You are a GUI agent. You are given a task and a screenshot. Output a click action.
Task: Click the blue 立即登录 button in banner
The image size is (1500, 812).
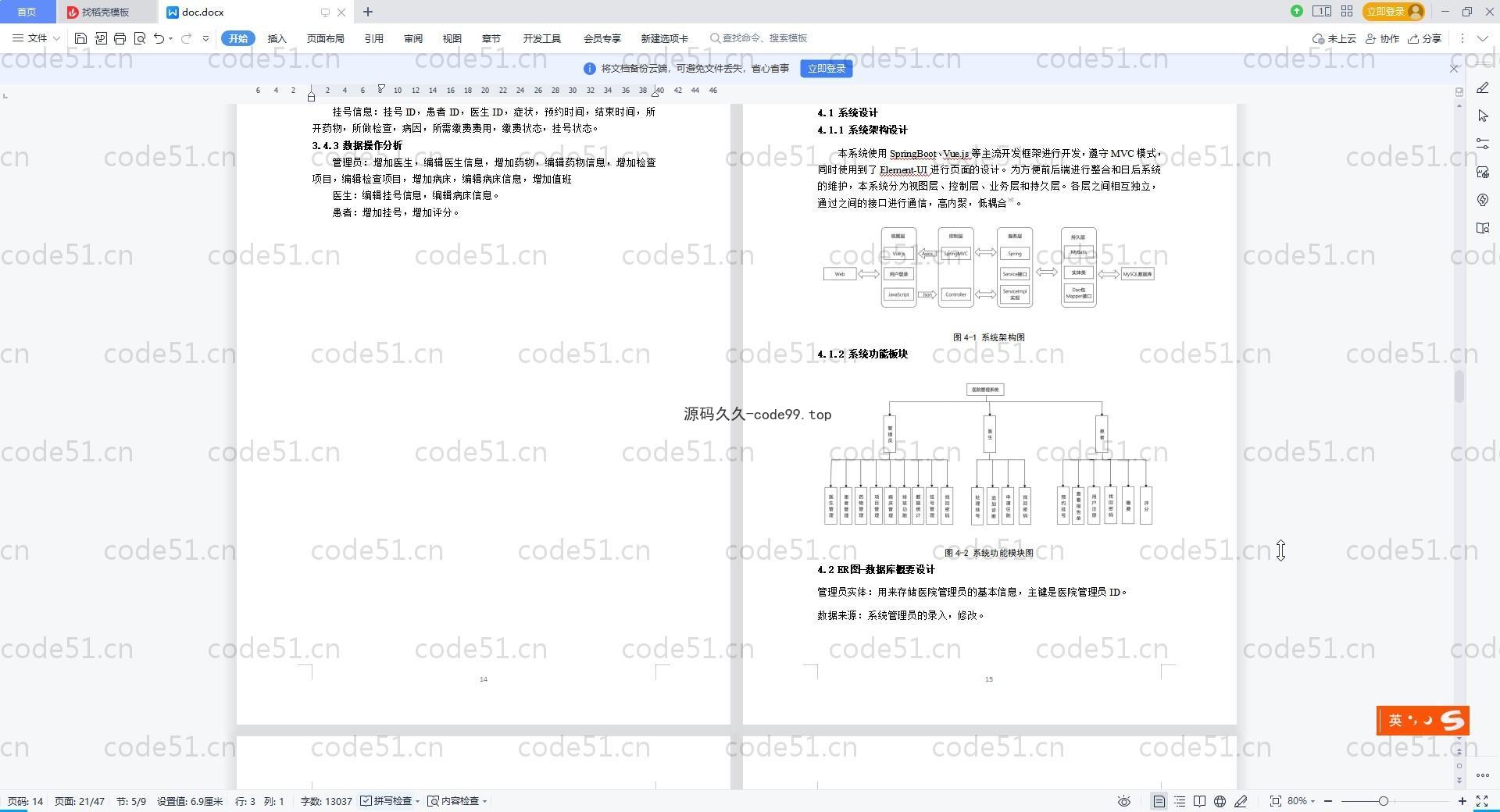(826, 69)
